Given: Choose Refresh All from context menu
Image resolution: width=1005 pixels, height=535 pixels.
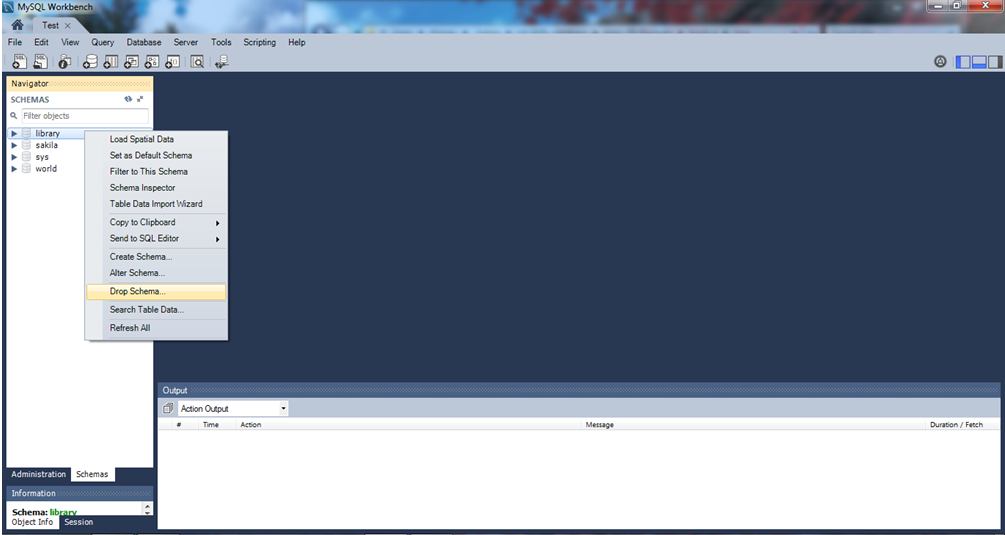Looking at the screenshot, I should coord(156,328).
